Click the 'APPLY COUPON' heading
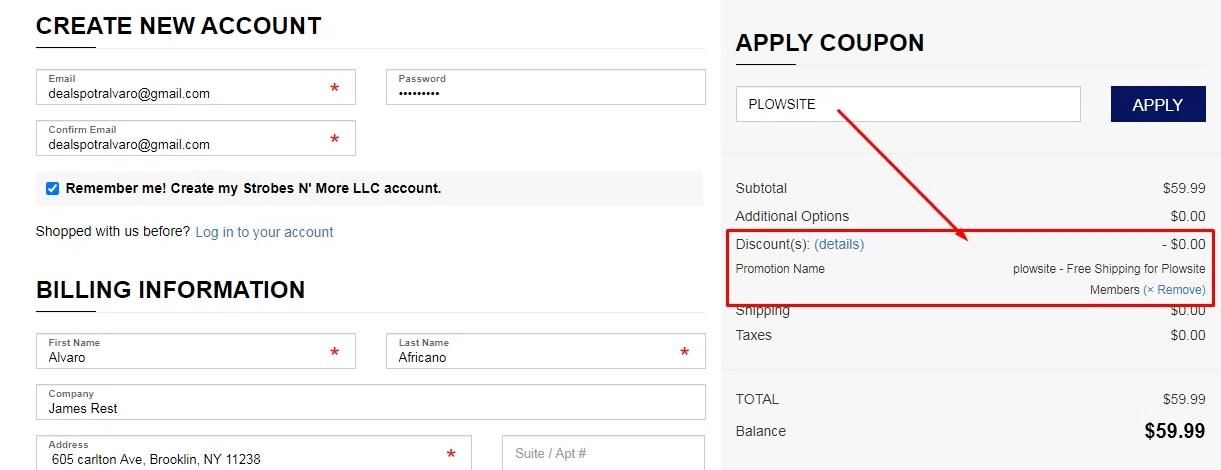The height and width of the screenshot is (470, 1221). [830, 43]
